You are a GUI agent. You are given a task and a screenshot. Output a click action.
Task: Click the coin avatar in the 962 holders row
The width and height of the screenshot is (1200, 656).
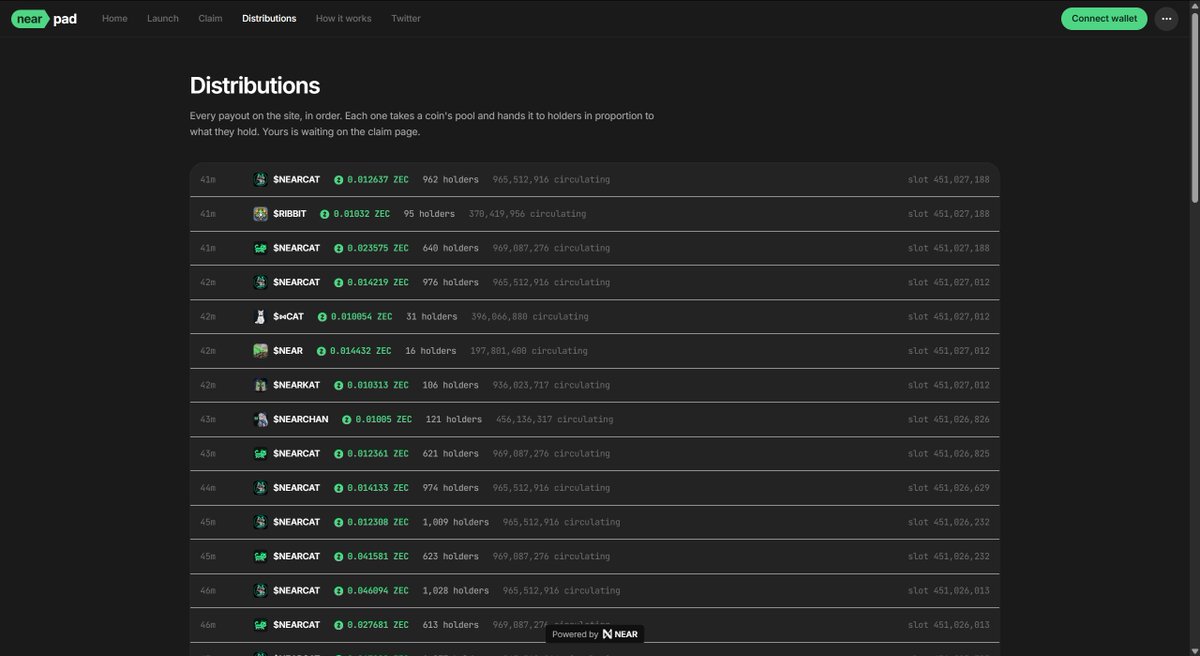click(260, 180)
